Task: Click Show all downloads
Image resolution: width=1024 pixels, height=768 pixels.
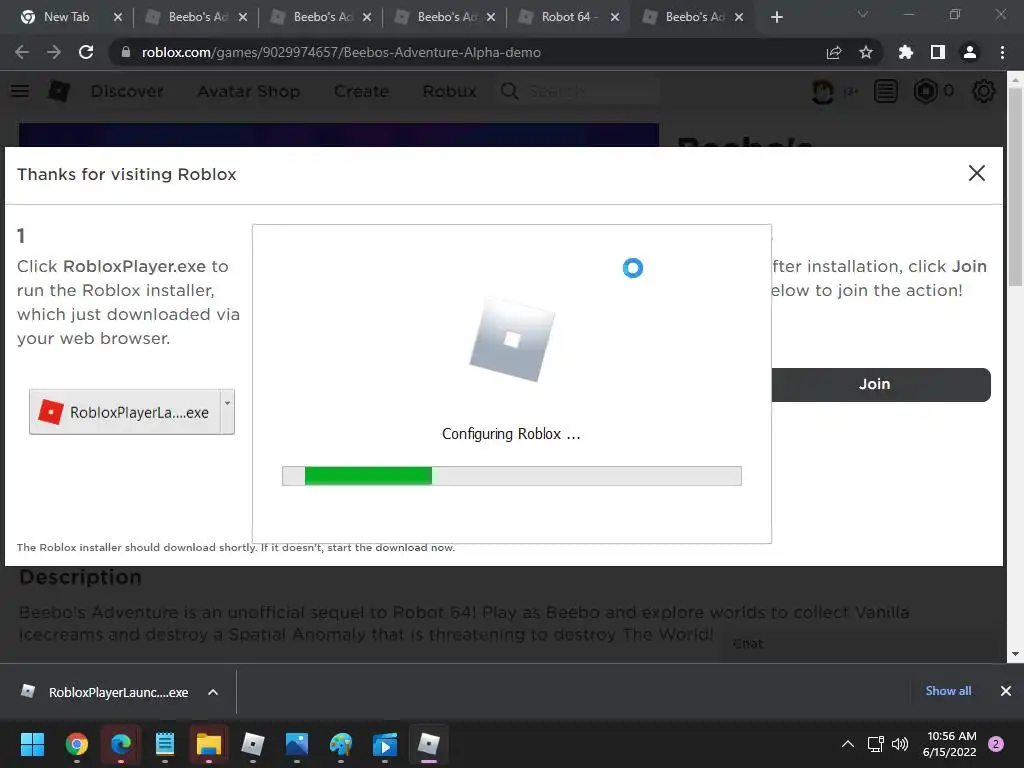Action: pyautogui.click(x=948, y=691)
